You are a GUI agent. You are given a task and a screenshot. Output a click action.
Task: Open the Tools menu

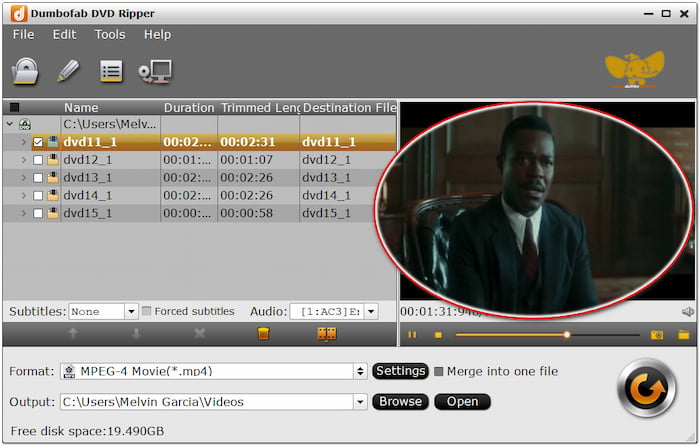coord(110,34)
